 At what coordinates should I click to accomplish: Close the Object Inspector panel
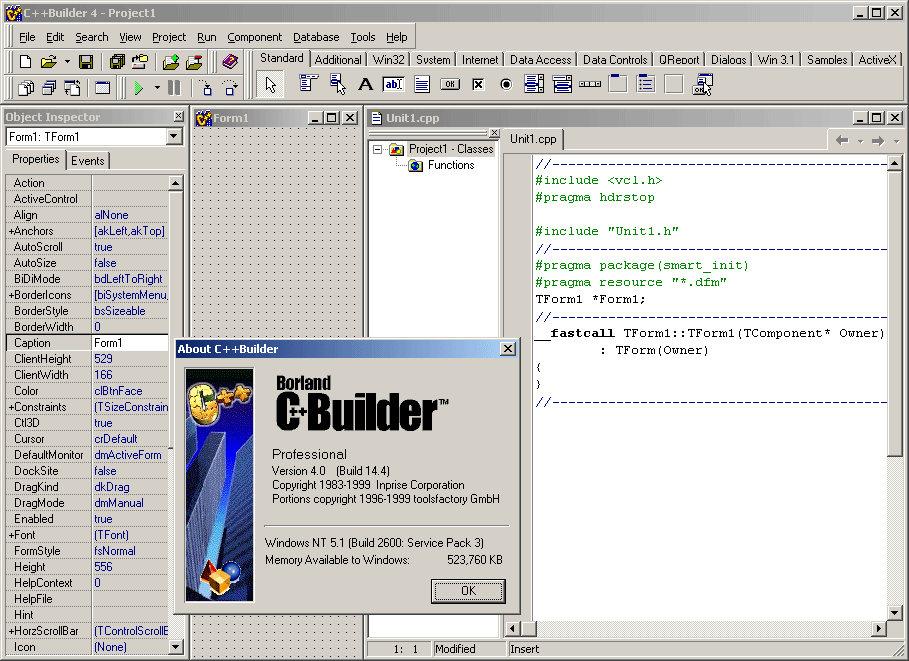click(x=179, y=116)
